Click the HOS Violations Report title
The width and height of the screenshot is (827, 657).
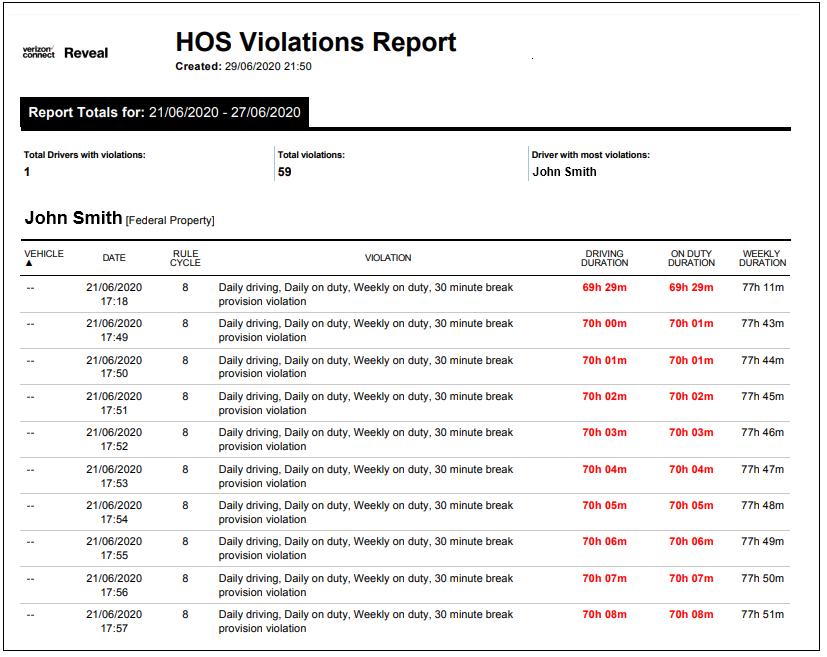(316, 42)
